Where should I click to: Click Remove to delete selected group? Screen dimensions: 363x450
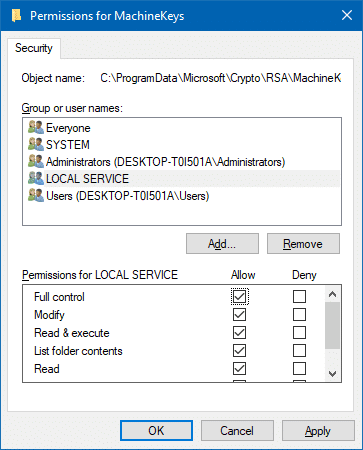click(x=303, y=244)
